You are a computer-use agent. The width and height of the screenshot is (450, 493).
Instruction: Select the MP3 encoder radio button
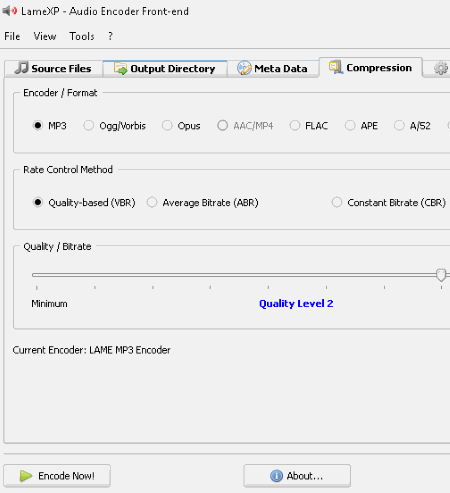pyautogui.click(x=38, y=126)
